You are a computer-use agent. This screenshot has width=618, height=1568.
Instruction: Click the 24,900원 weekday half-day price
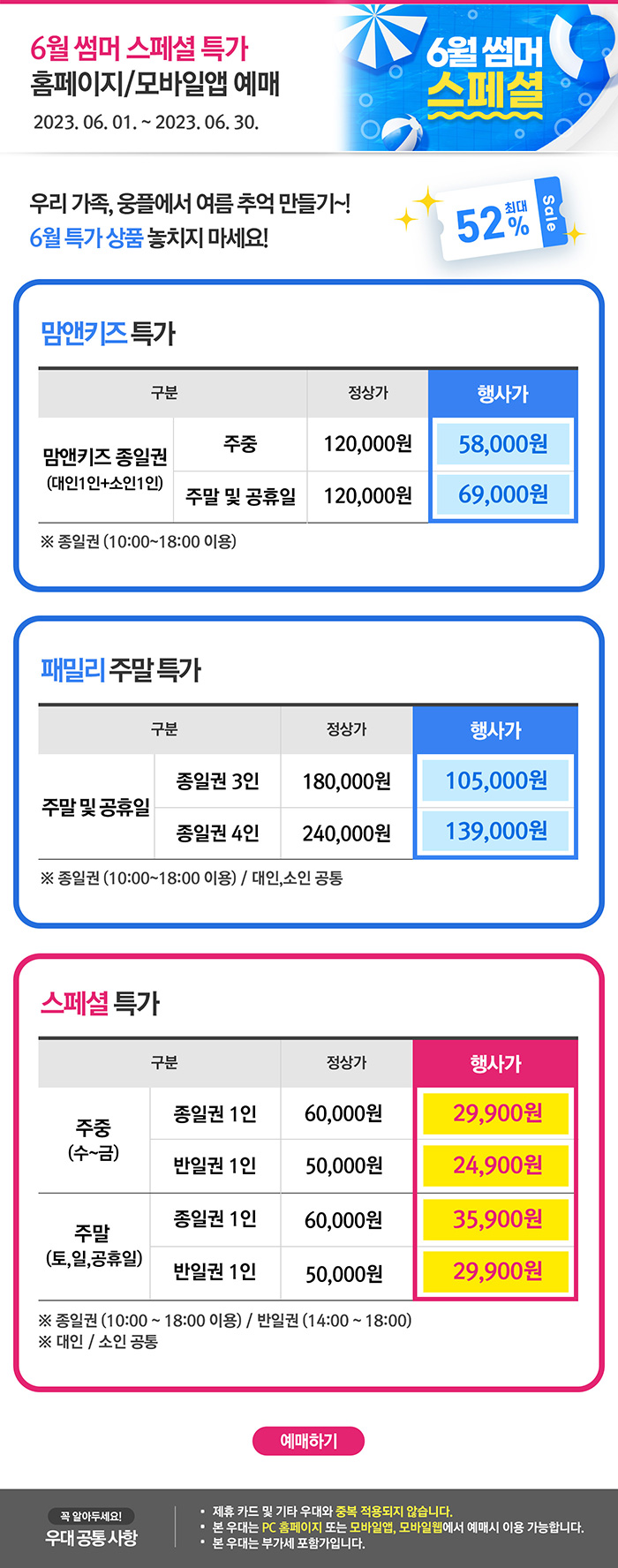[x=497, y=1165]
